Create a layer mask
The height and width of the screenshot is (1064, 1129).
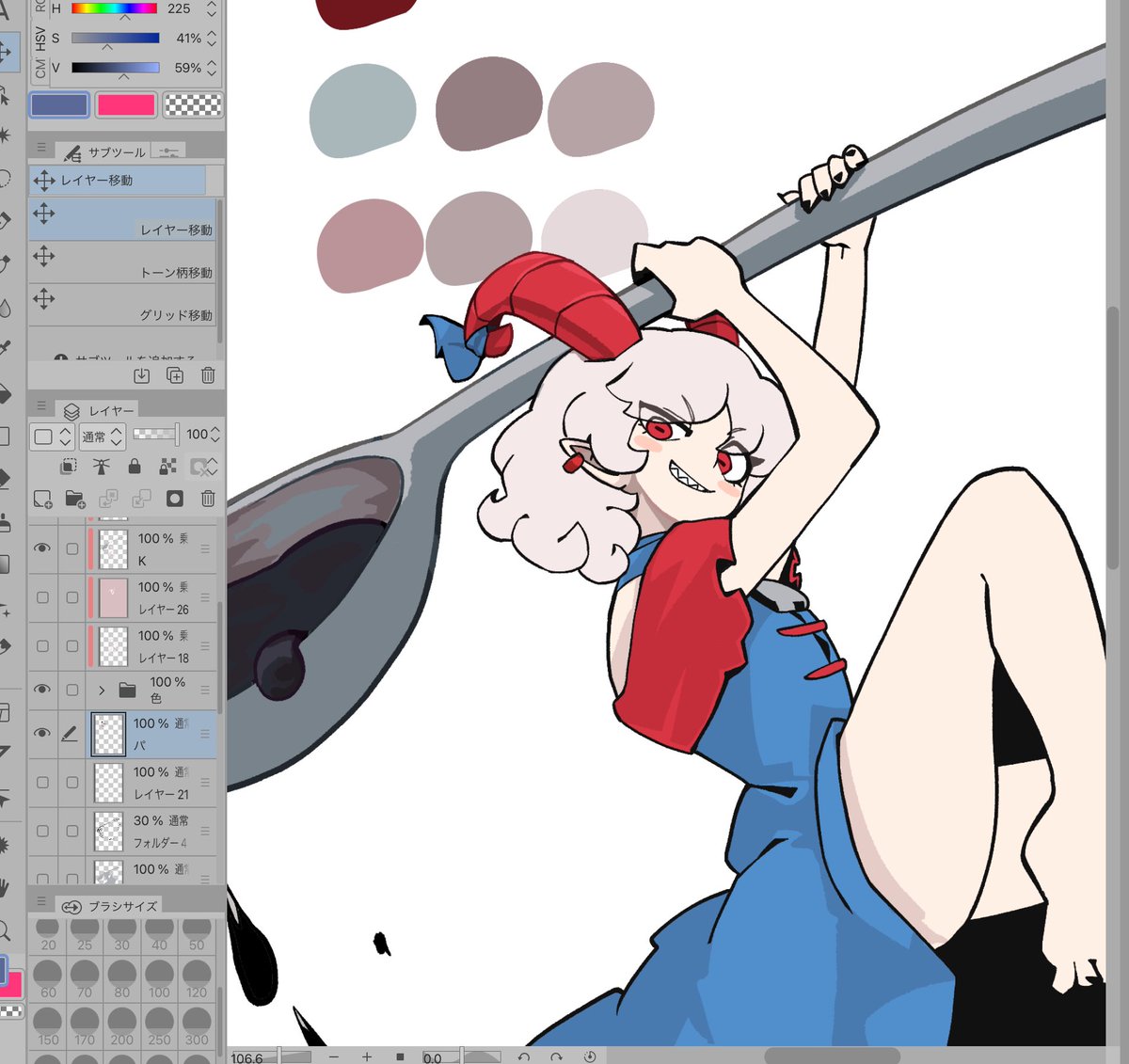175,499
